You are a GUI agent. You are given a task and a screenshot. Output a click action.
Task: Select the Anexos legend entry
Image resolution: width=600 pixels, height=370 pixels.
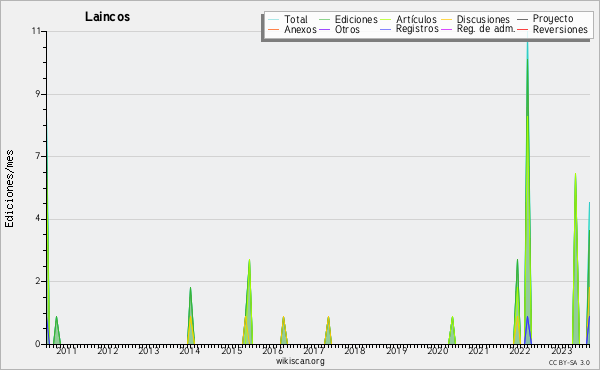point(293,29)
